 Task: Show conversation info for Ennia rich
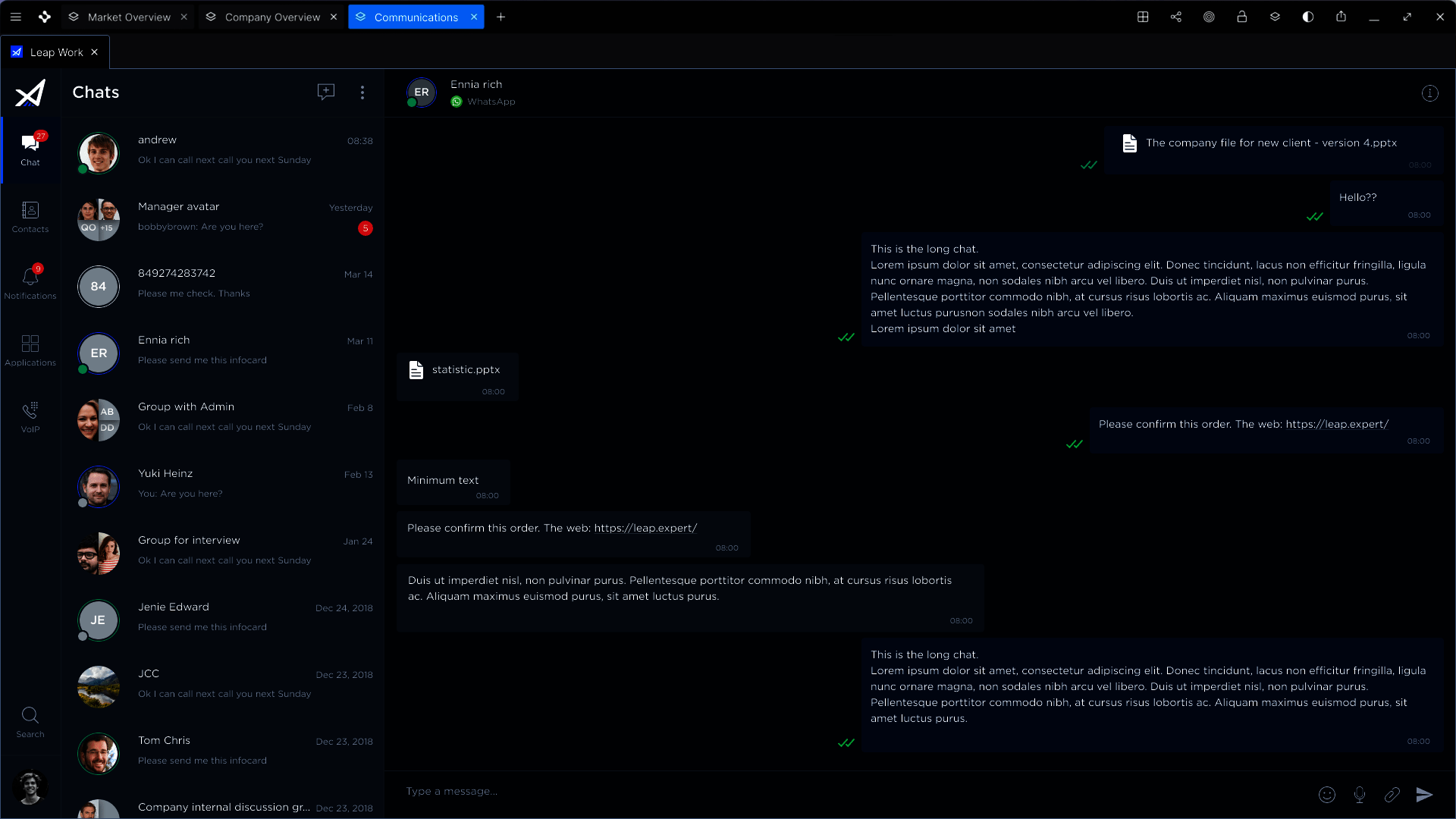click(x=1429, y=93)
